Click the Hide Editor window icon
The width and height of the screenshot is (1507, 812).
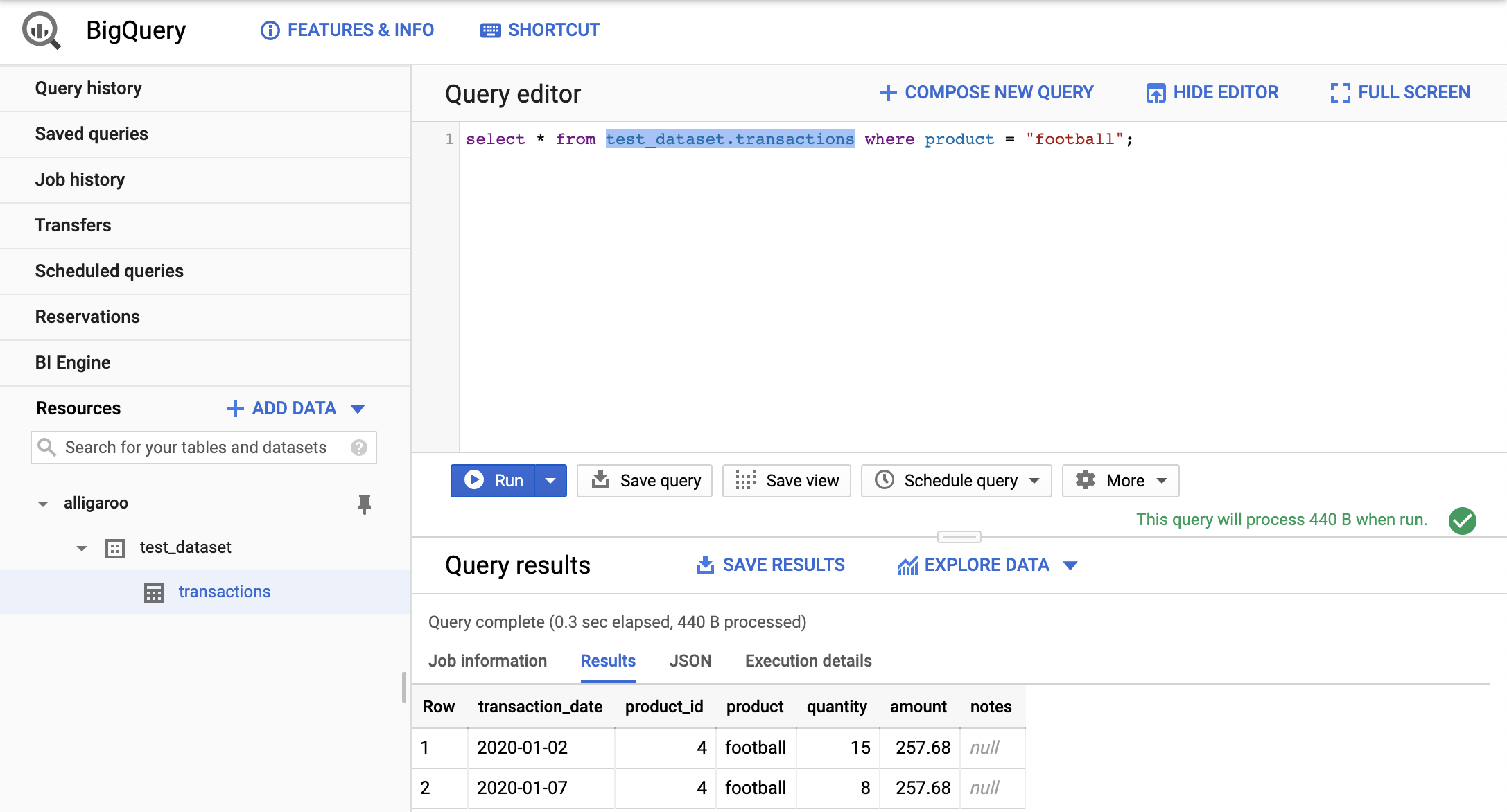(1156, 93)
